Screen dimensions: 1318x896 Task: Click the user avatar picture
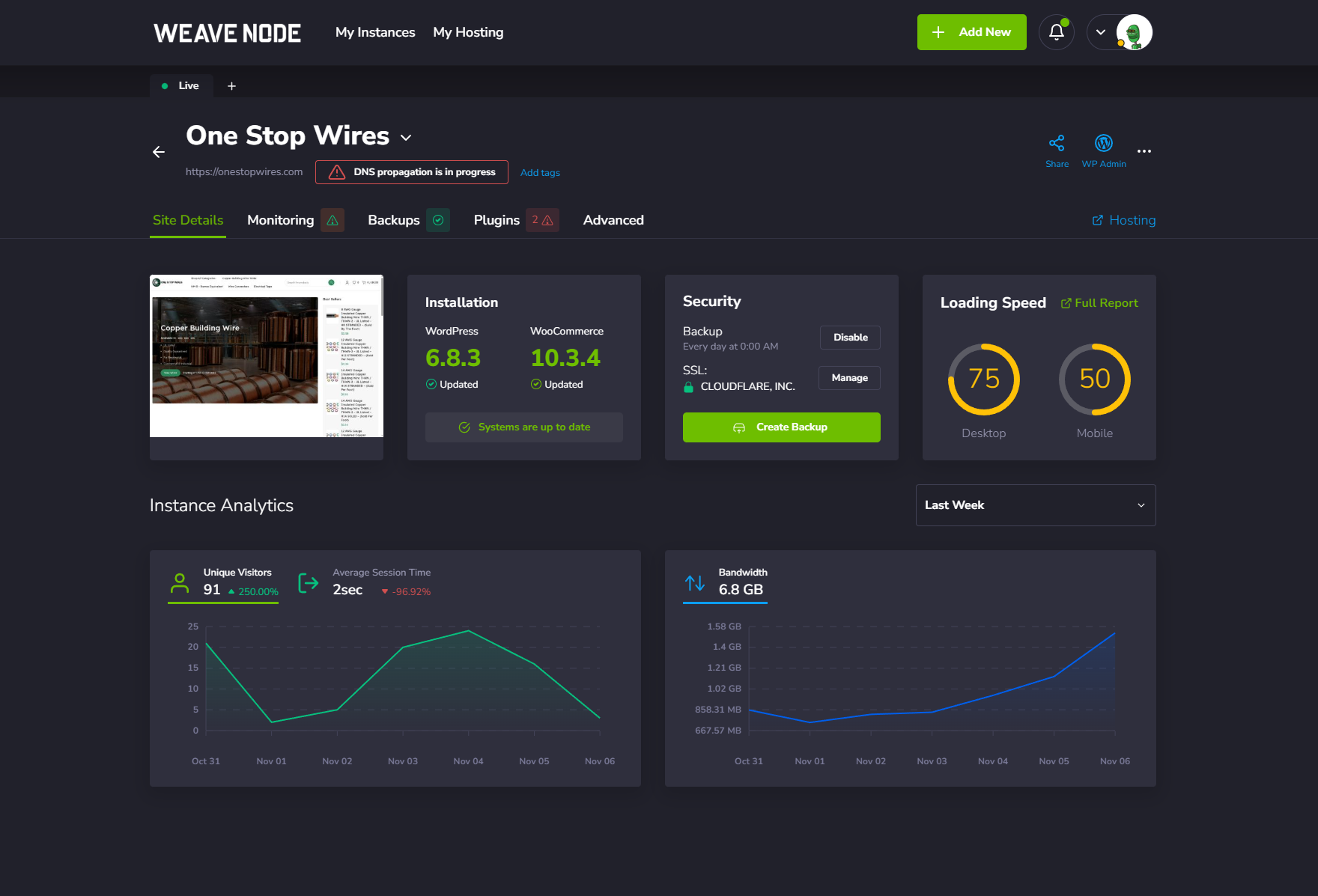(1134, 32)
